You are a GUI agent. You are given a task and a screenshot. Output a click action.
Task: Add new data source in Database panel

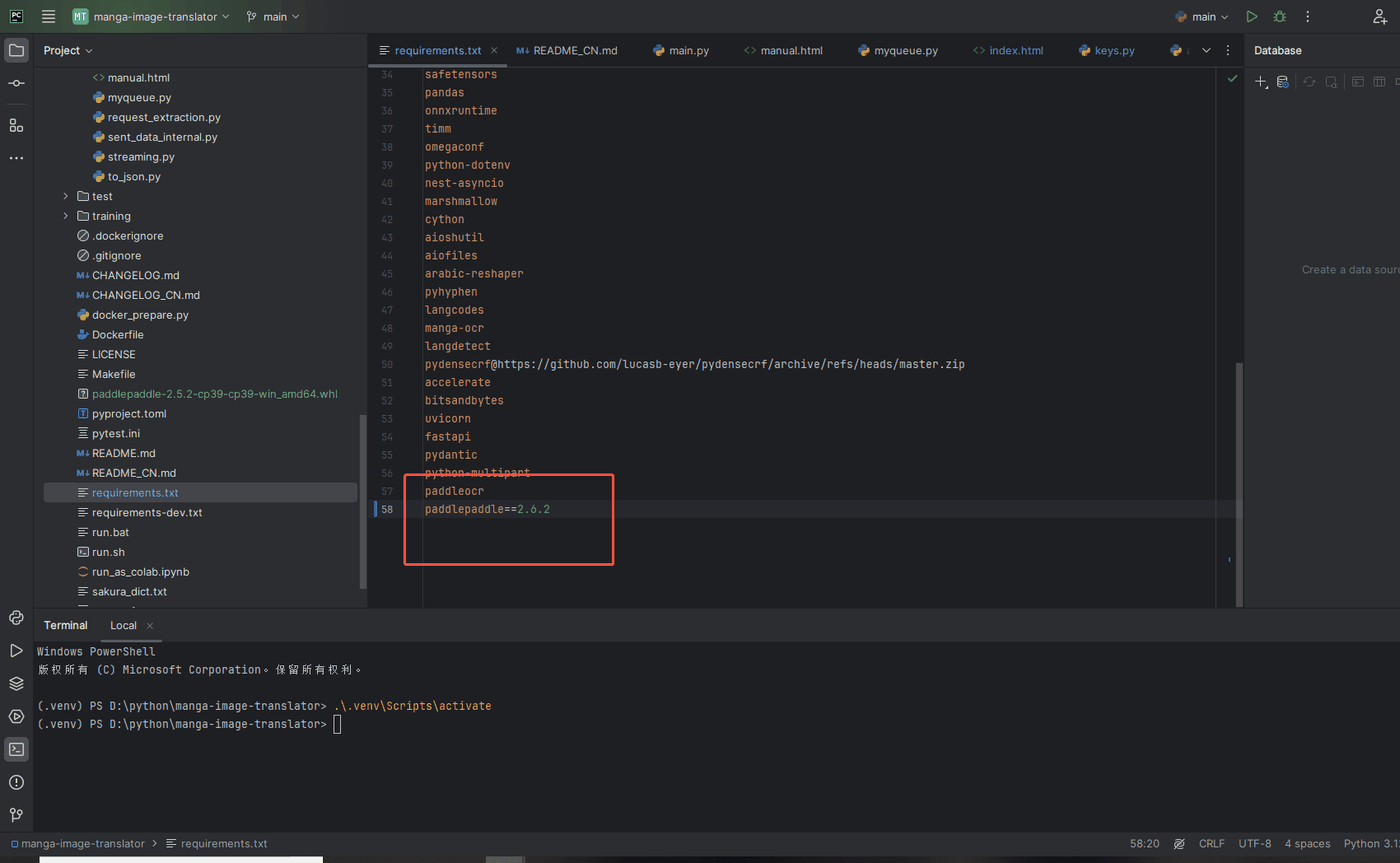point(1261,82)
